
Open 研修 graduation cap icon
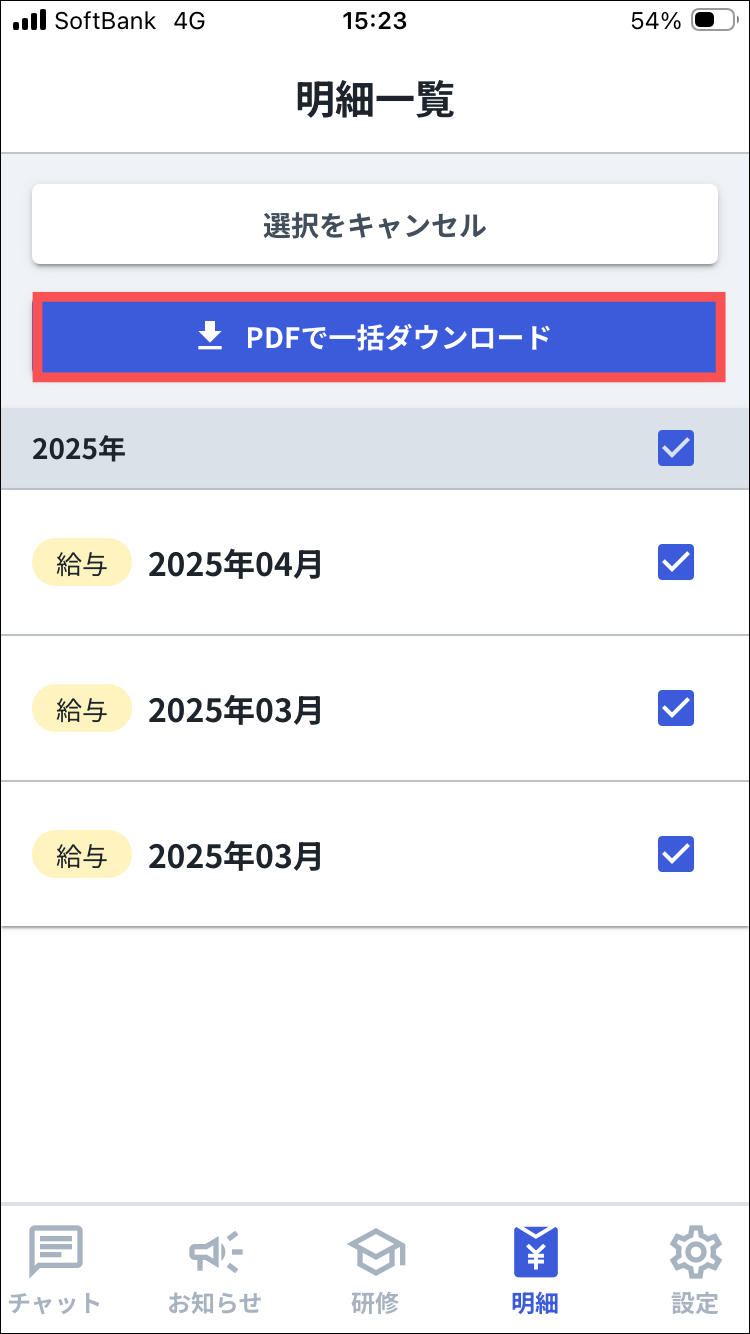tap(375, 1250)
